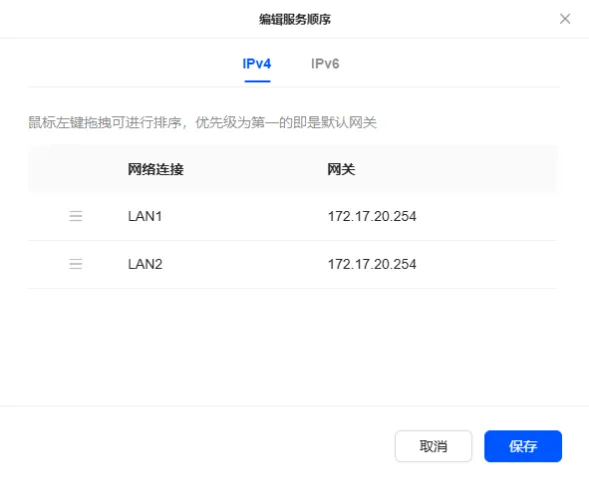Click the drag-to-sort hint text
Viewport: 589px width, 483px height.
point(202,122)
